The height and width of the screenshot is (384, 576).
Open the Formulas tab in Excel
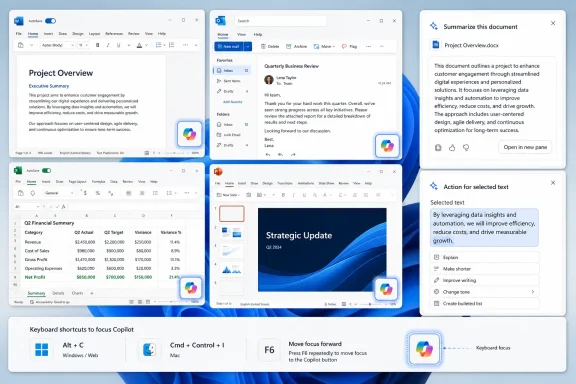(98, 182)
